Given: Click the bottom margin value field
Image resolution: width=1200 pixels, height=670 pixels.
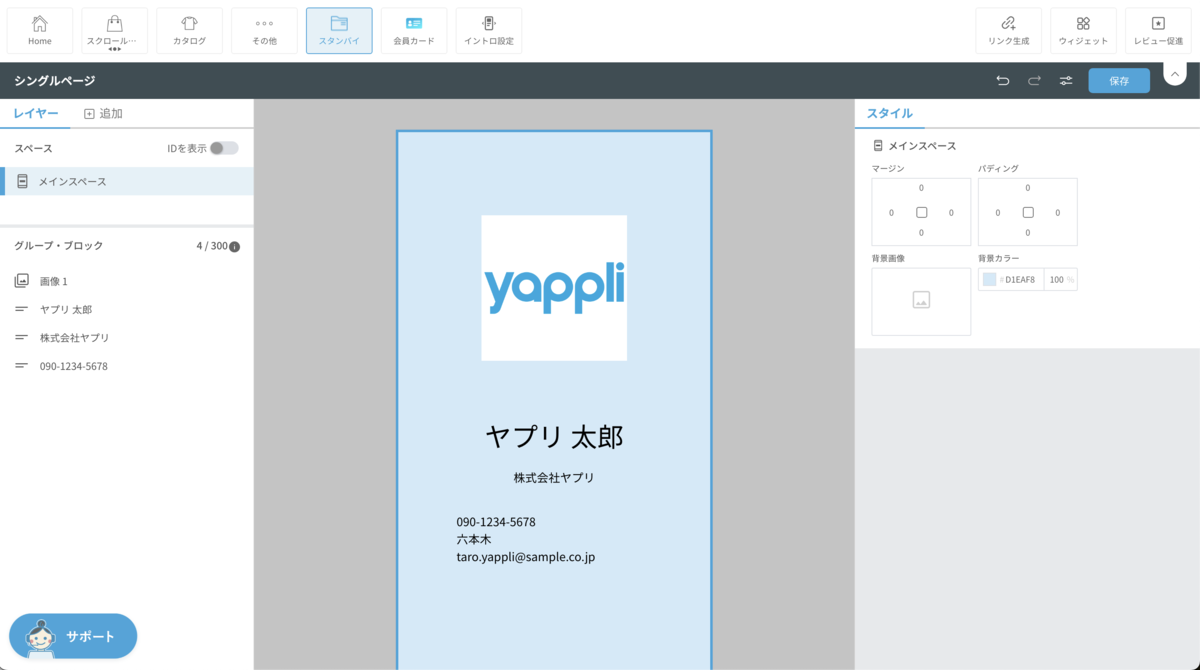Looking at the screenshot, I should [x=921, y=233].
